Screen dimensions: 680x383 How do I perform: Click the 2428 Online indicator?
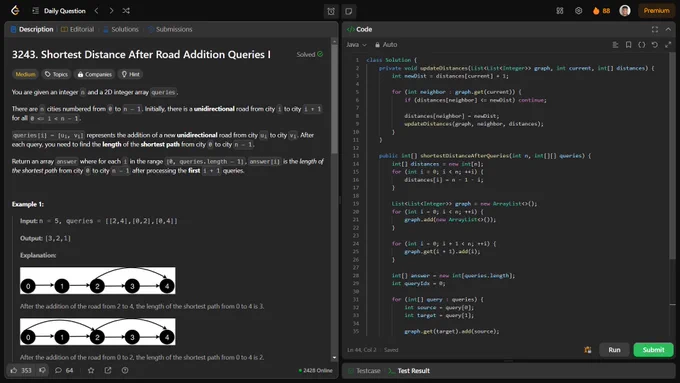316,370
